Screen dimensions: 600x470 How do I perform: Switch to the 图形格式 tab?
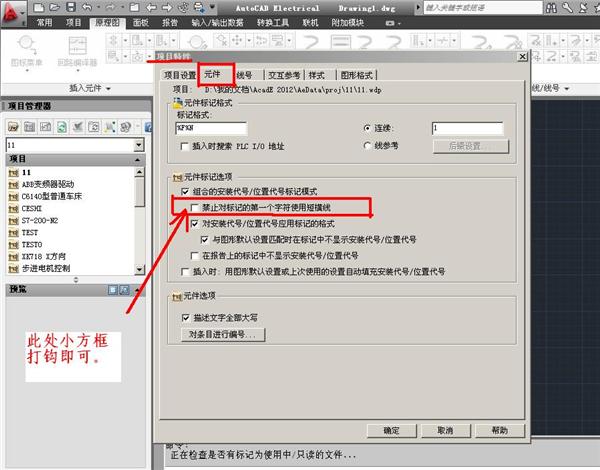[357, 75]
